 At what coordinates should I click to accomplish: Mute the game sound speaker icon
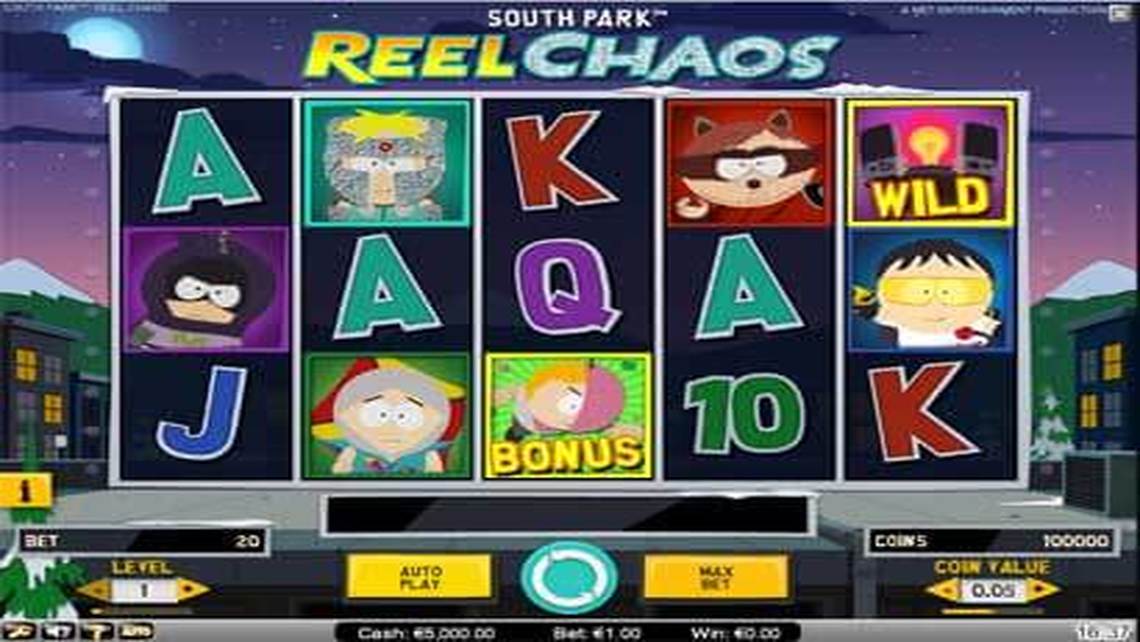pyautogui.click(x=57, y=631)
